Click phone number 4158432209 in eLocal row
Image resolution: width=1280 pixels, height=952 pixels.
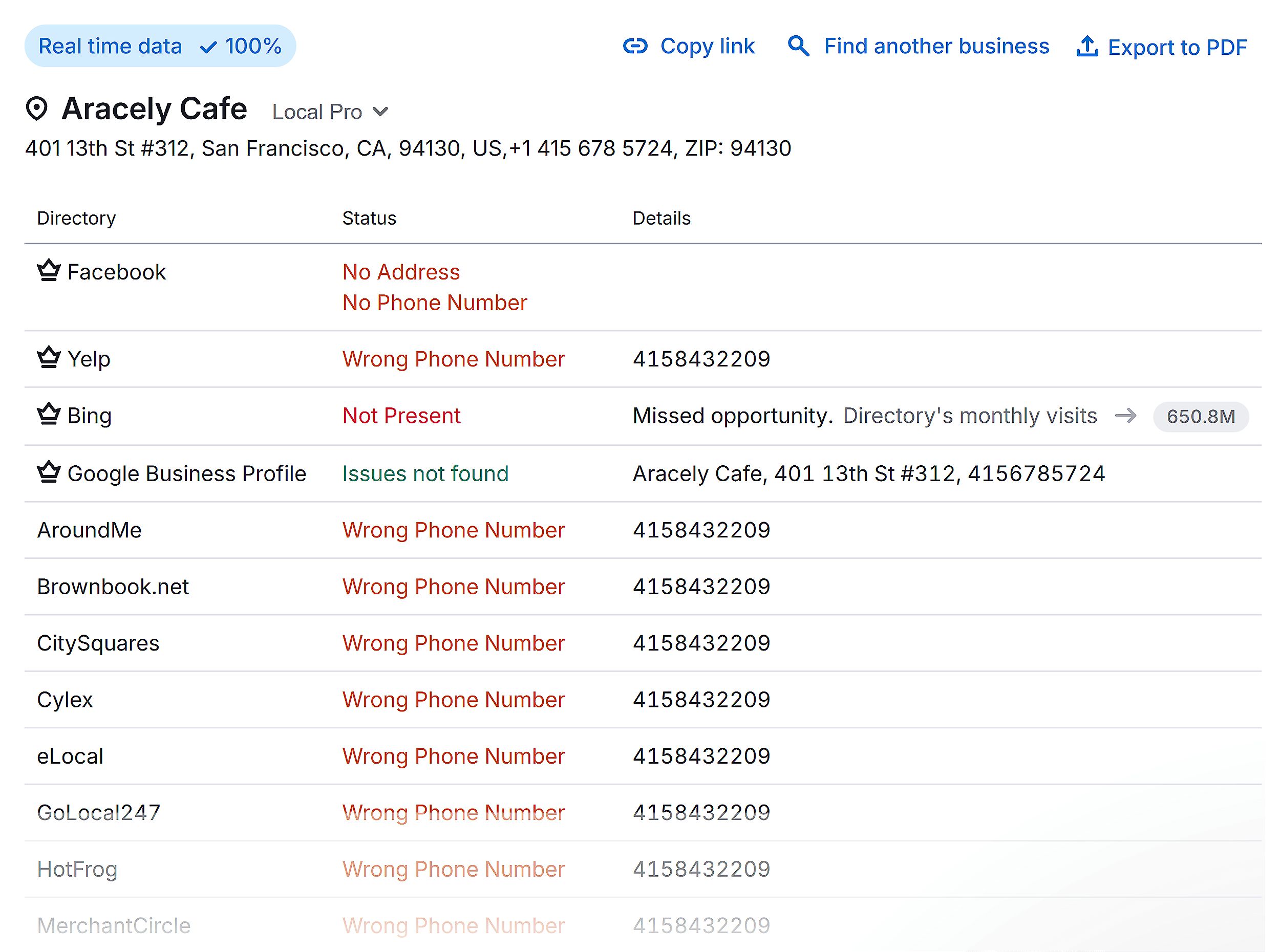point(701,756)
